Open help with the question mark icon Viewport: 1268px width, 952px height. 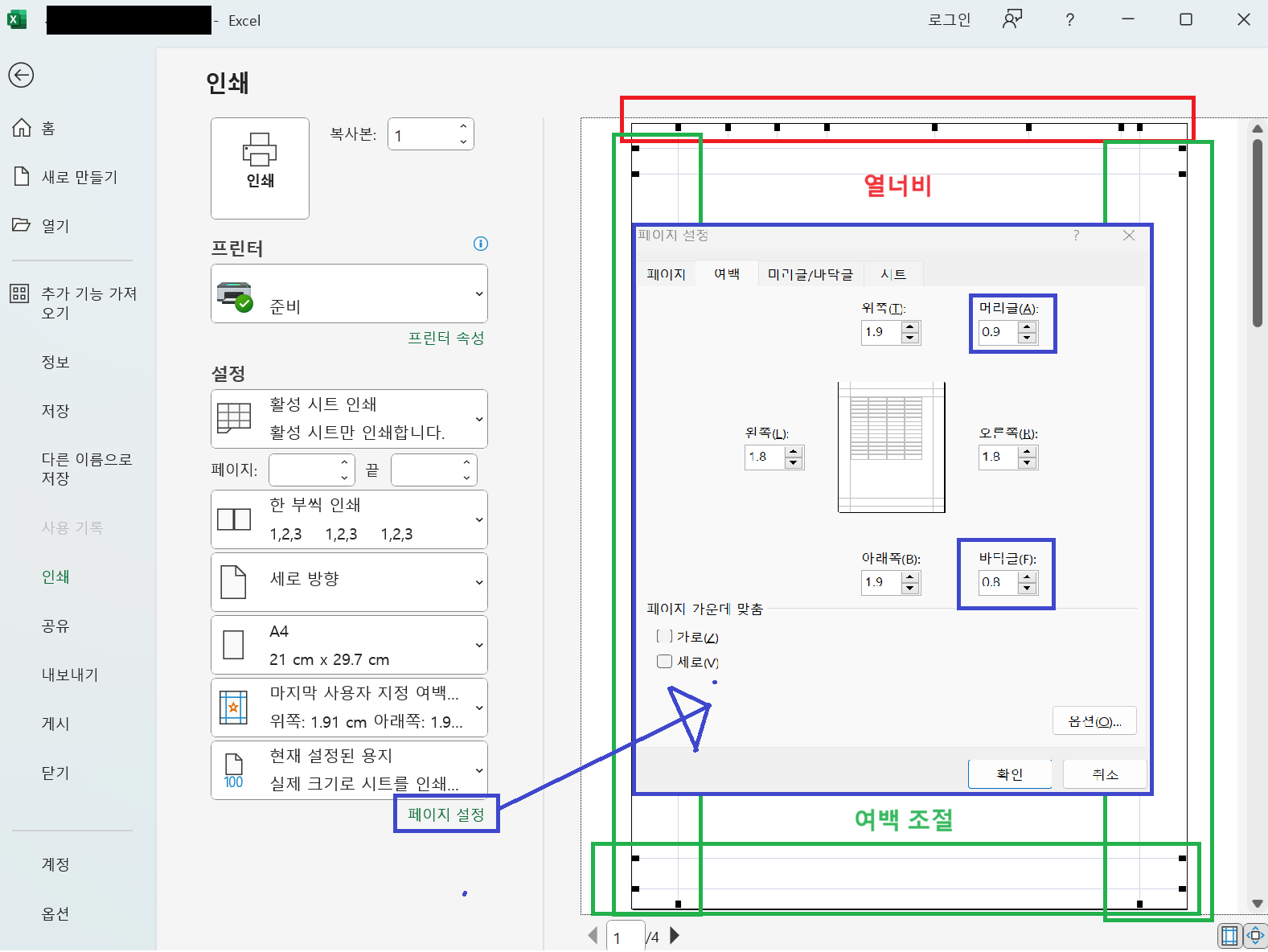point(1069,20)
